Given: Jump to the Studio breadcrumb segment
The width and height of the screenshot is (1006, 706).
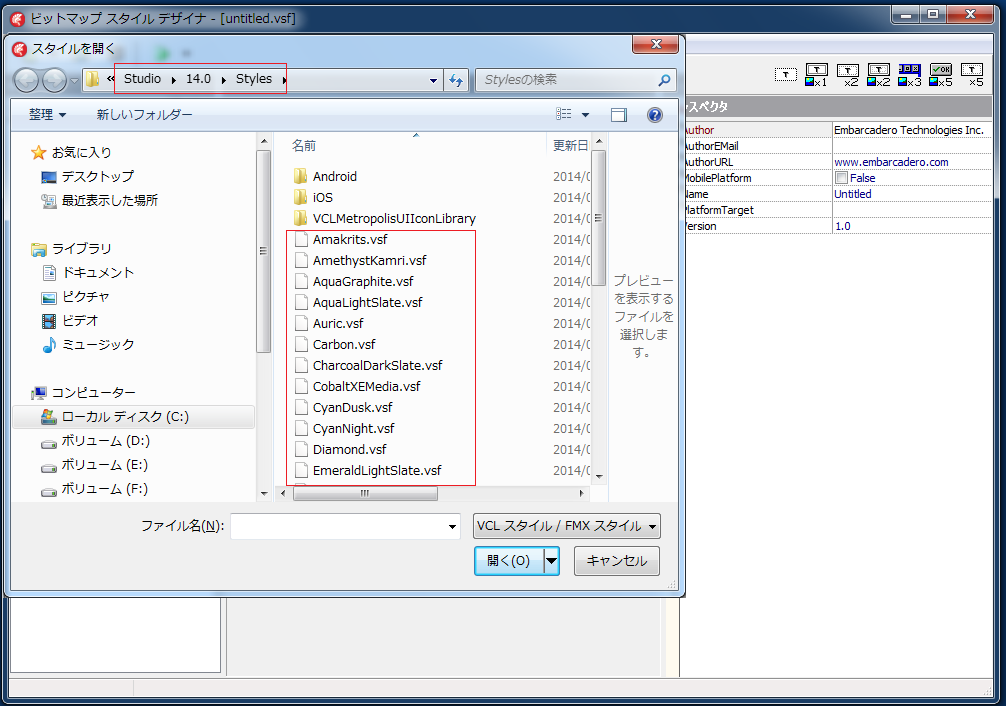Looking at the screenshot, I should (x=142, y=79).
